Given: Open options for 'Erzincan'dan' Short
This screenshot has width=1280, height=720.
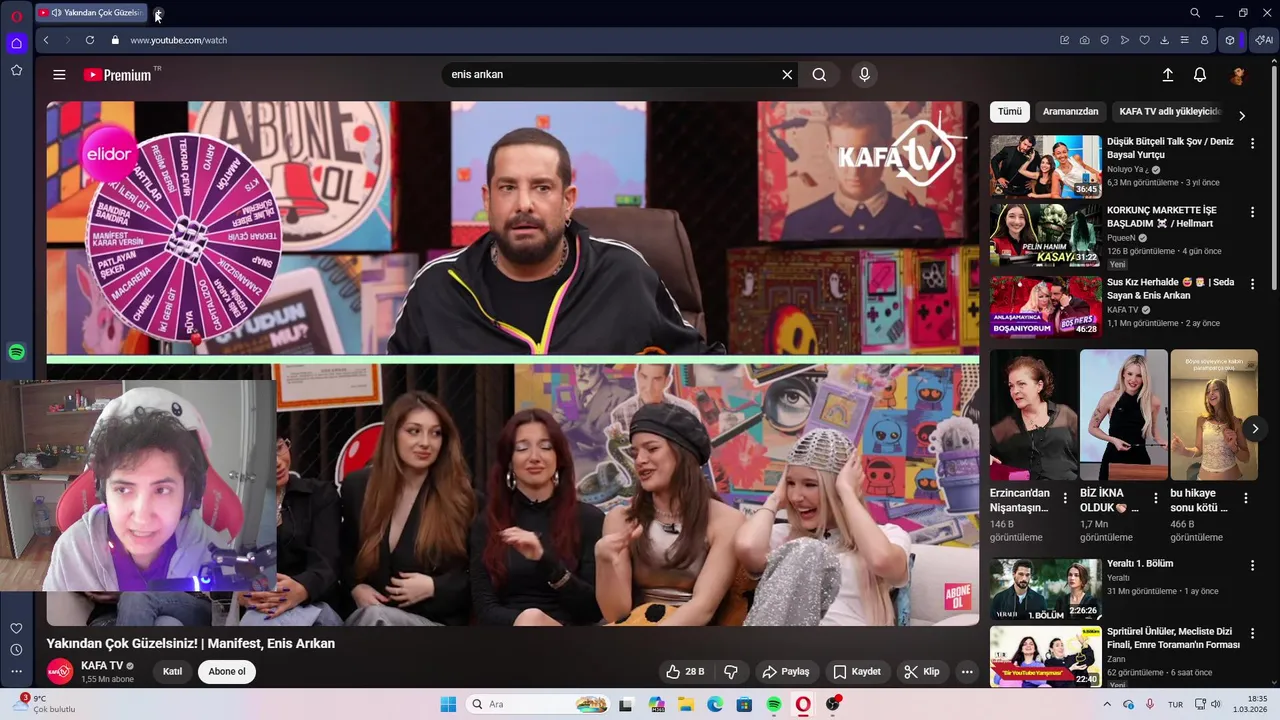Looking at the screenshot, I should [1065, 498].
